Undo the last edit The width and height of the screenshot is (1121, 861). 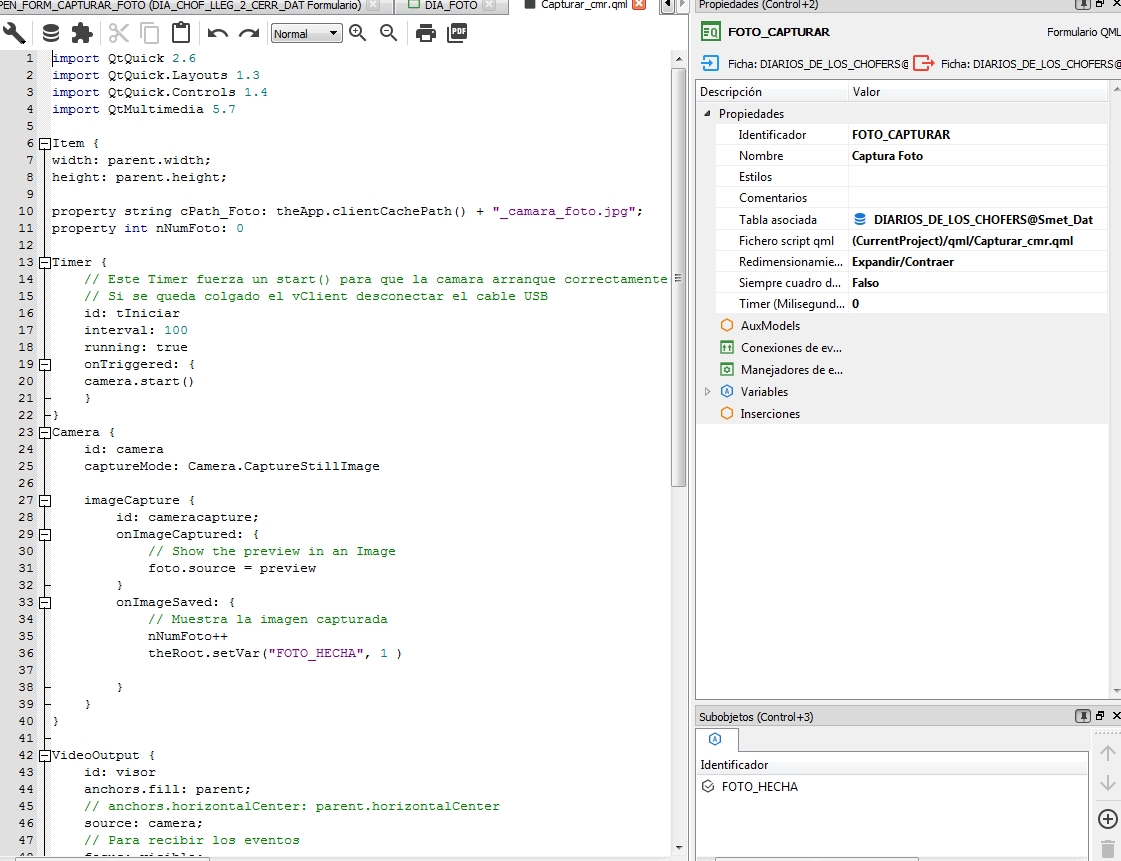[x=217, y=33]
